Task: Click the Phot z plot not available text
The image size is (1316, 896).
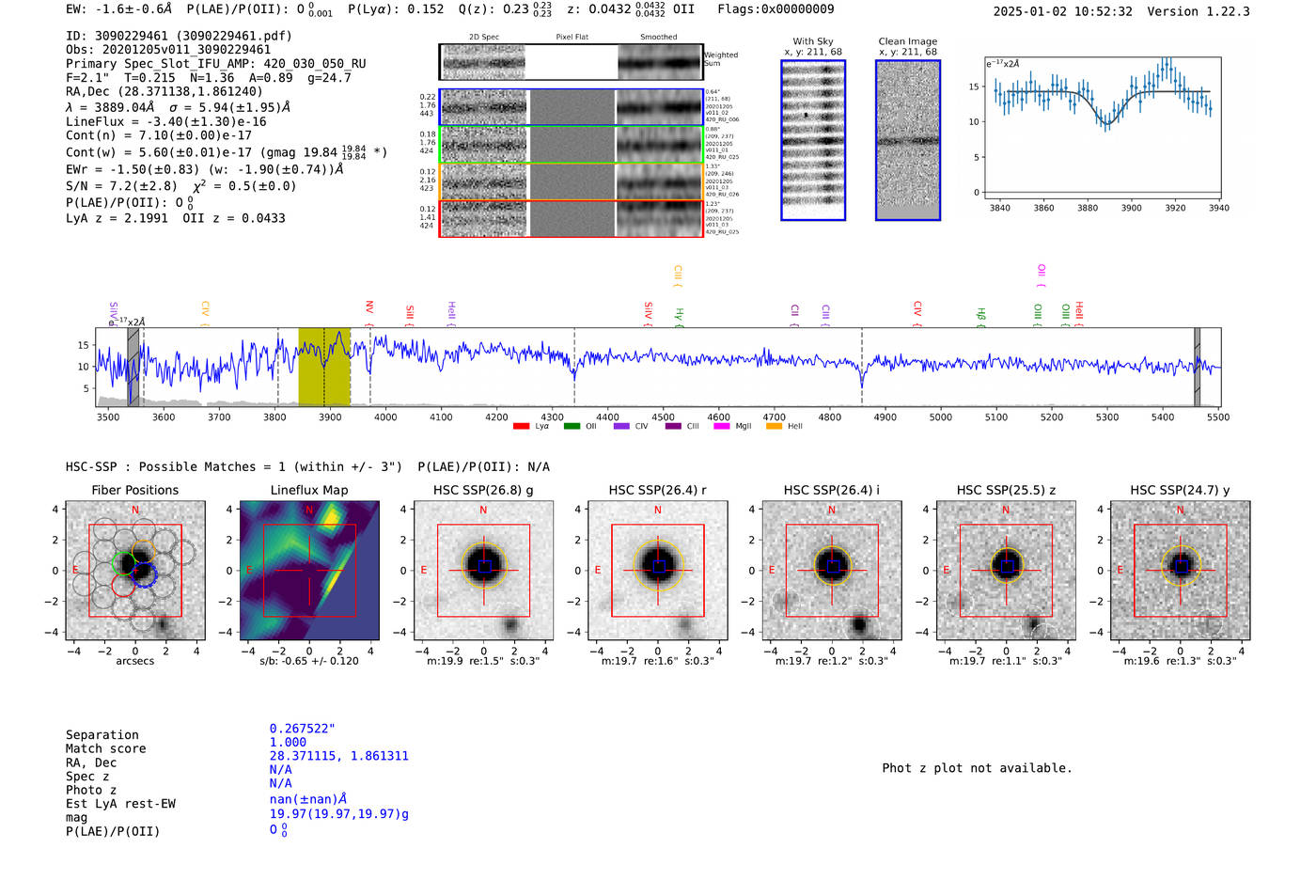Action: (x=977, y=768)
